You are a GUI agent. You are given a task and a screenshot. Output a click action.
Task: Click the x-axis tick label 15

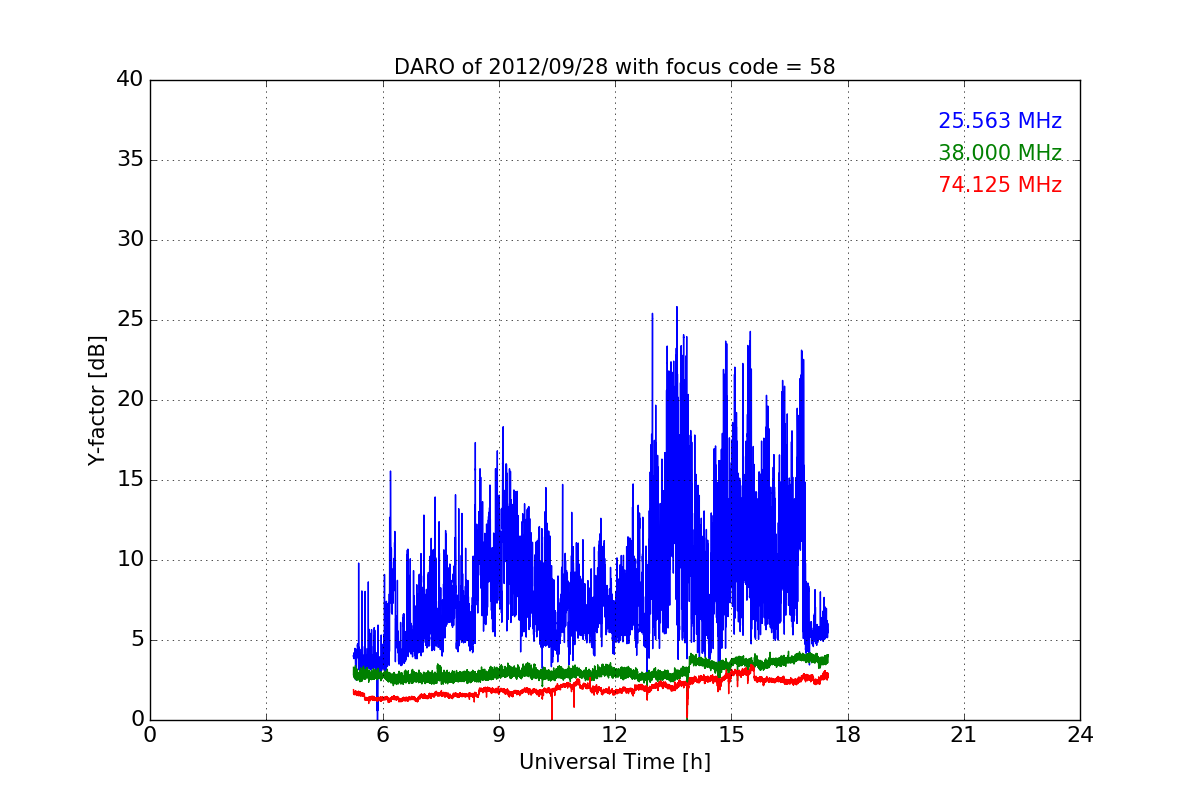tap(731, 734)
